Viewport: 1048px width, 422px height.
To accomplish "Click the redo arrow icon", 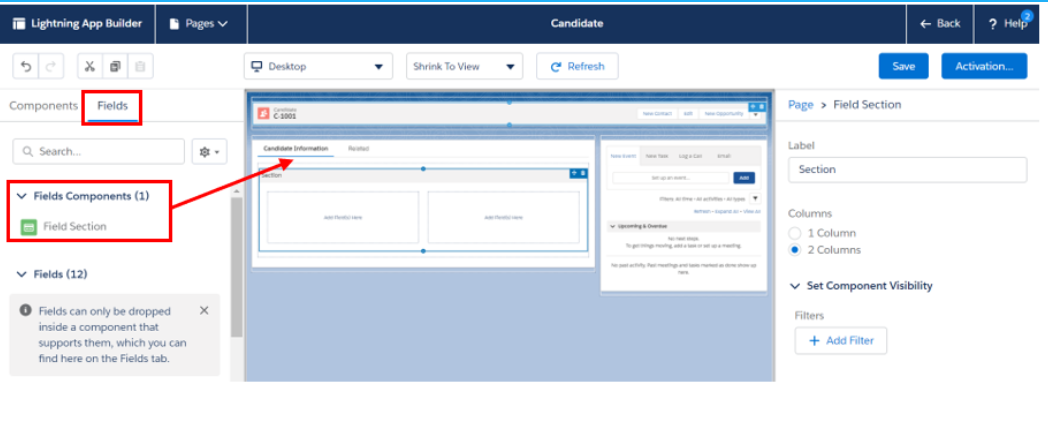I will coord(51,67).
